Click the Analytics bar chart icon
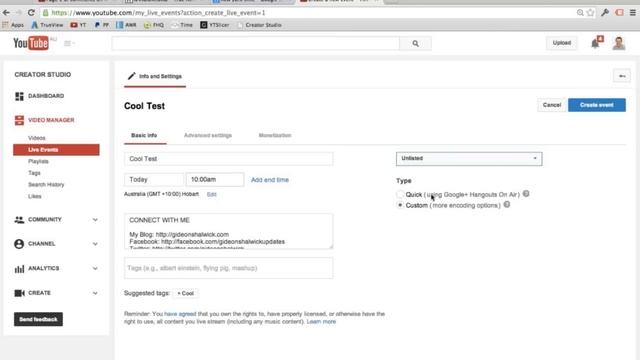 pos(19,269)
